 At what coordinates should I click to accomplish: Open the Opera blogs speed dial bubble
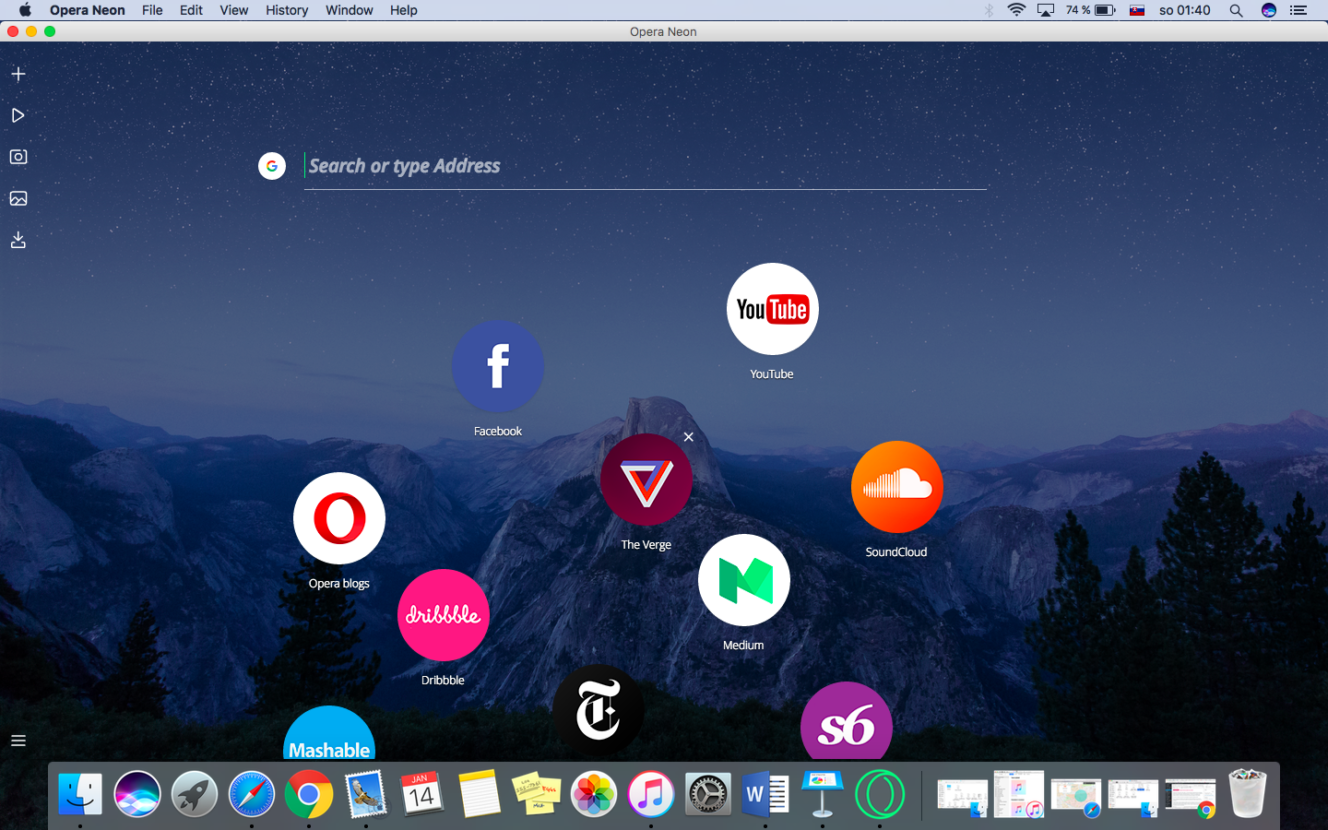coord(339,518)
